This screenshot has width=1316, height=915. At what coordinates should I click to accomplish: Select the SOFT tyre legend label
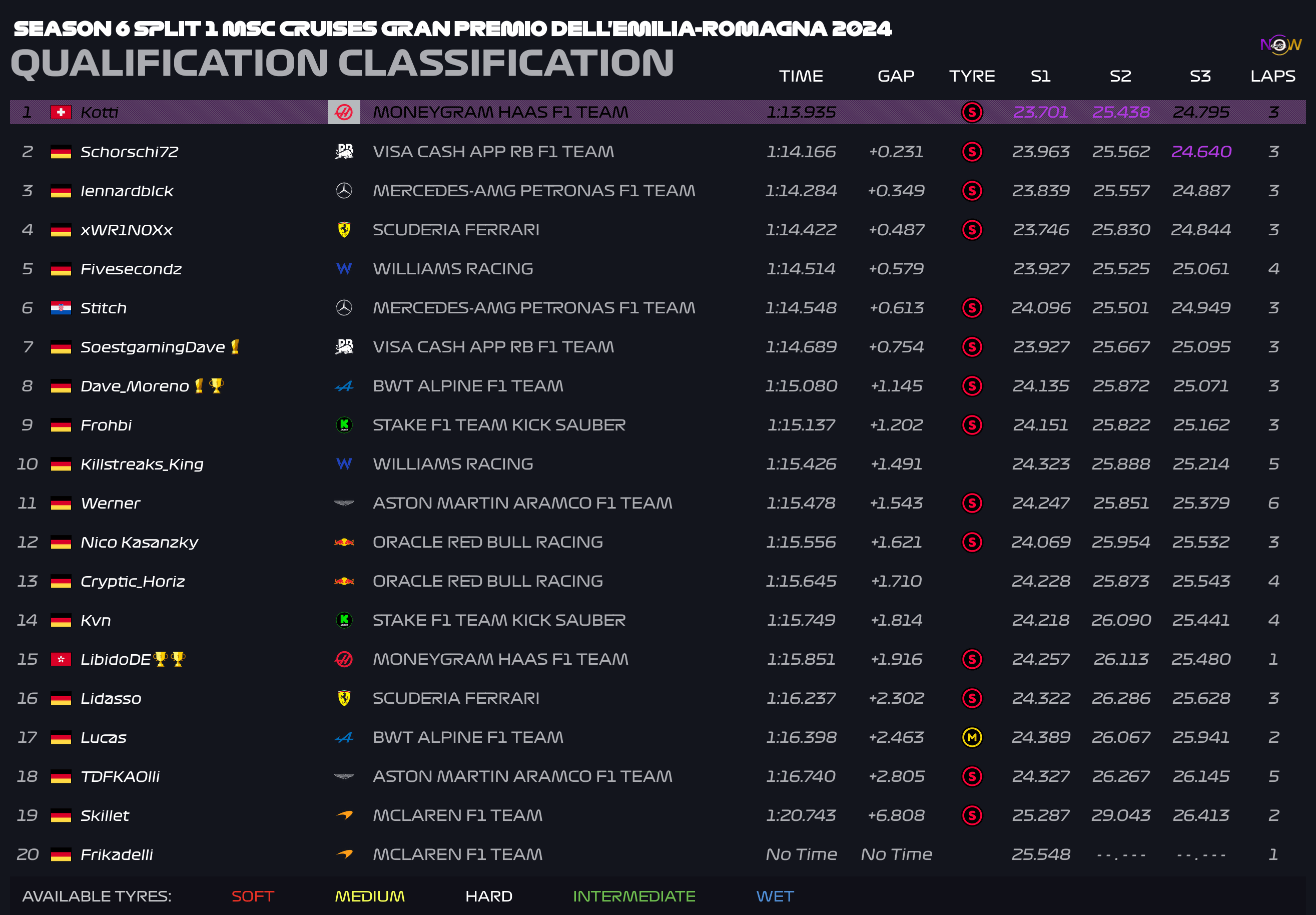[253, 896]
